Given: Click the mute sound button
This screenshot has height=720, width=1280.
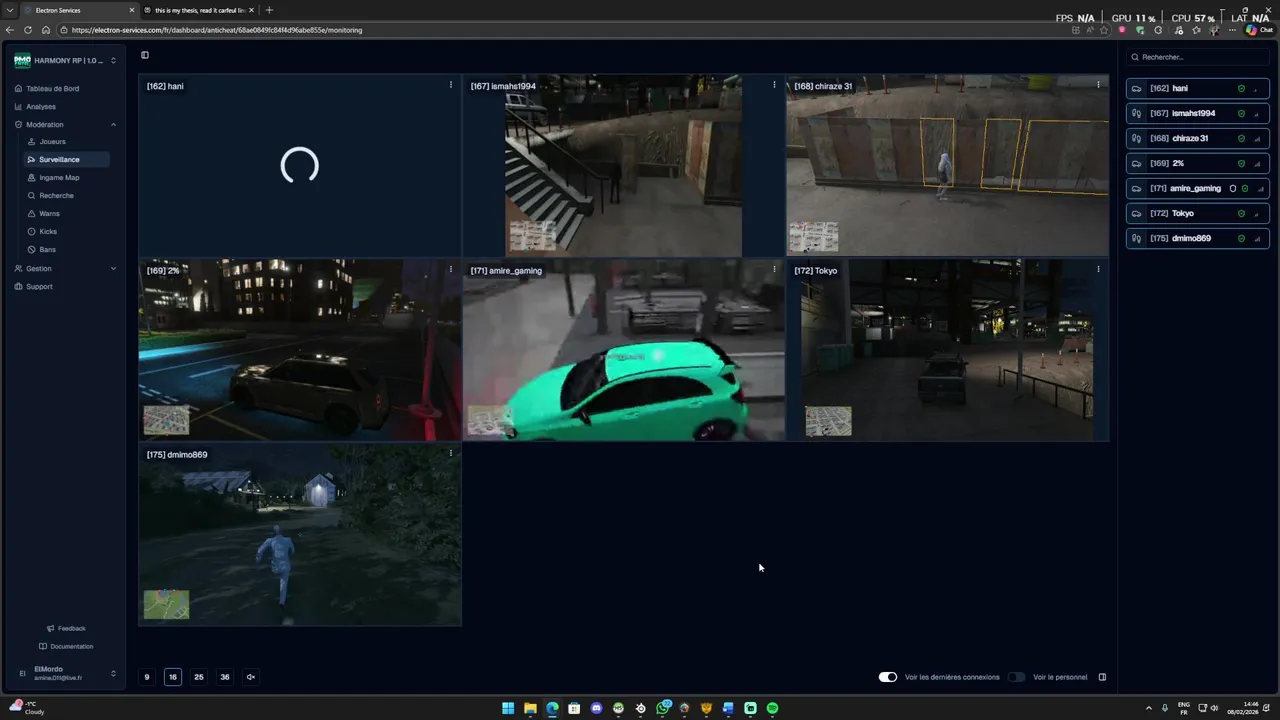Looking at the screenshot, I should (x=251, y=677).
